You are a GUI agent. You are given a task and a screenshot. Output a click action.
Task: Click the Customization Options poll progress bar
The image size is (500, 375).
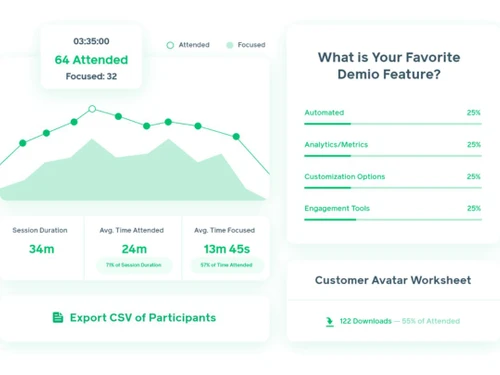tap(393, 188)
